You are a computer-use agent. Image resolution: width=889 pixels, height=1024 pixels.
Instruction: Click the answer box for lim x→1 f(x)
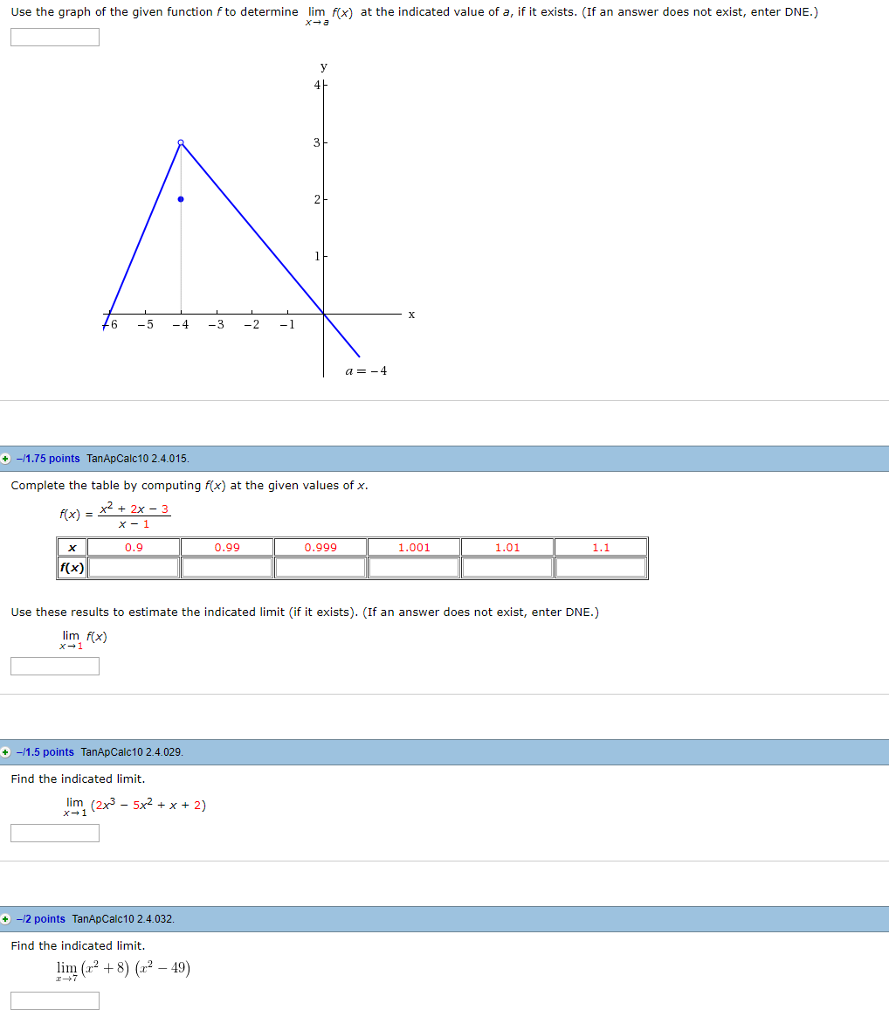54,666
